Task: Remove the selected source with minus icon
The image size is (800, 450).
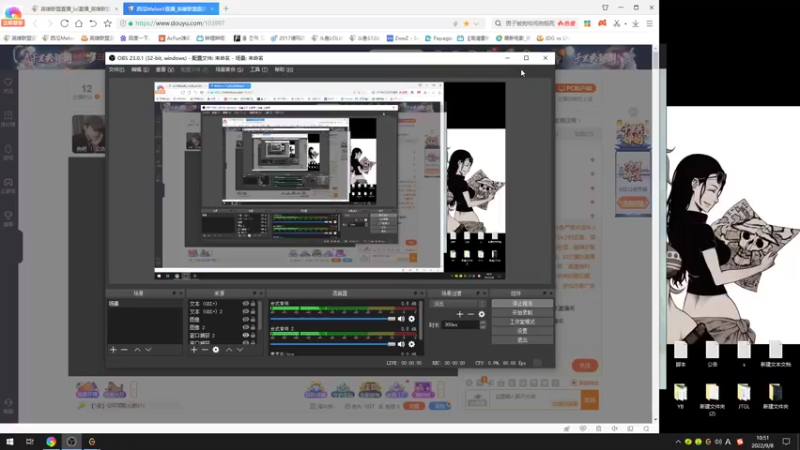Action: click(205, 349)
